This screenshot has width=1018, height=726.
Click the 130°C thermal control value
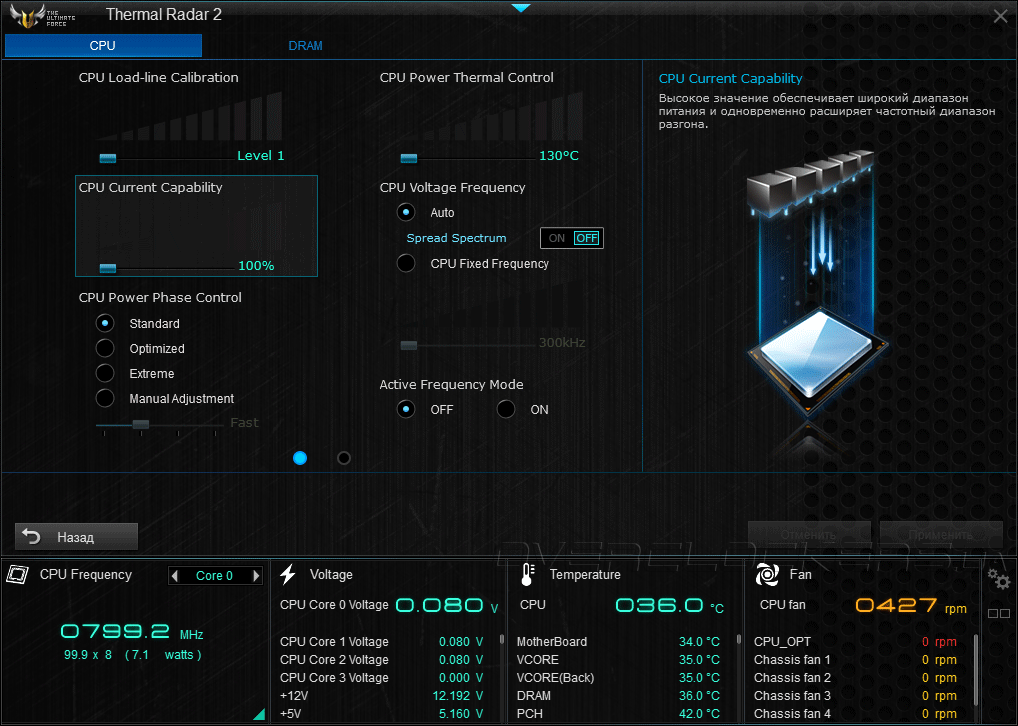[559, 156]
